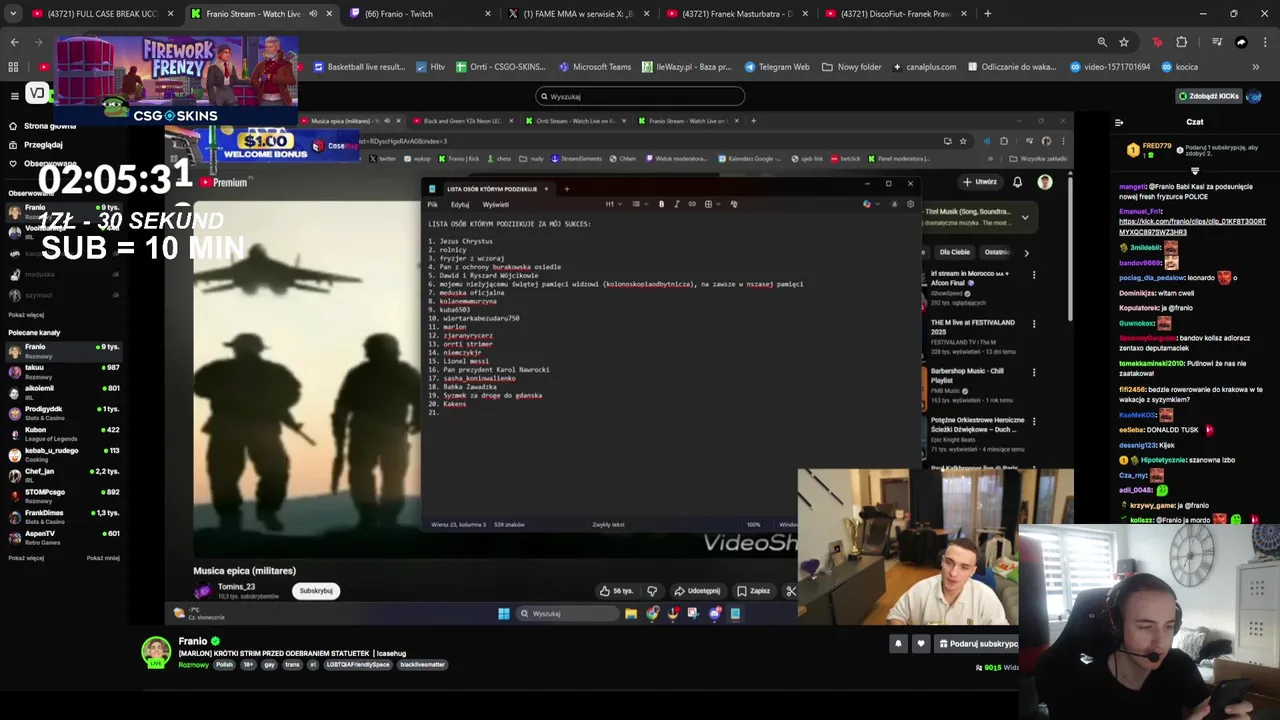Open Nowy folder bookmarks folder
The height and width of the screenshot is (720, 1280).
click(x=852, y=67)
